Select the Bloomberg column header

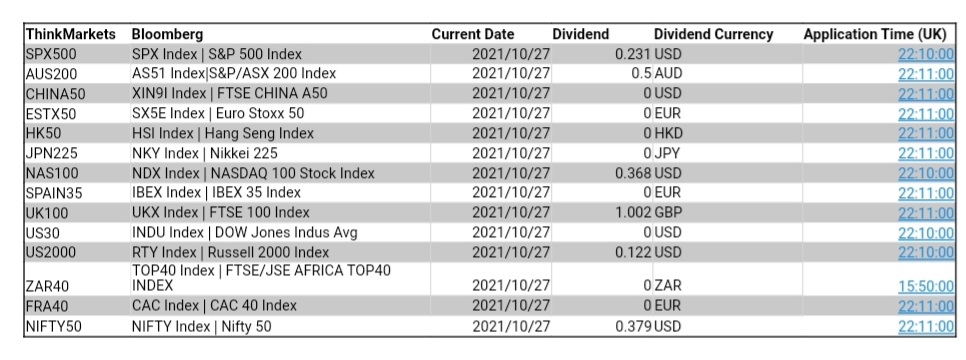pos(168,35)
